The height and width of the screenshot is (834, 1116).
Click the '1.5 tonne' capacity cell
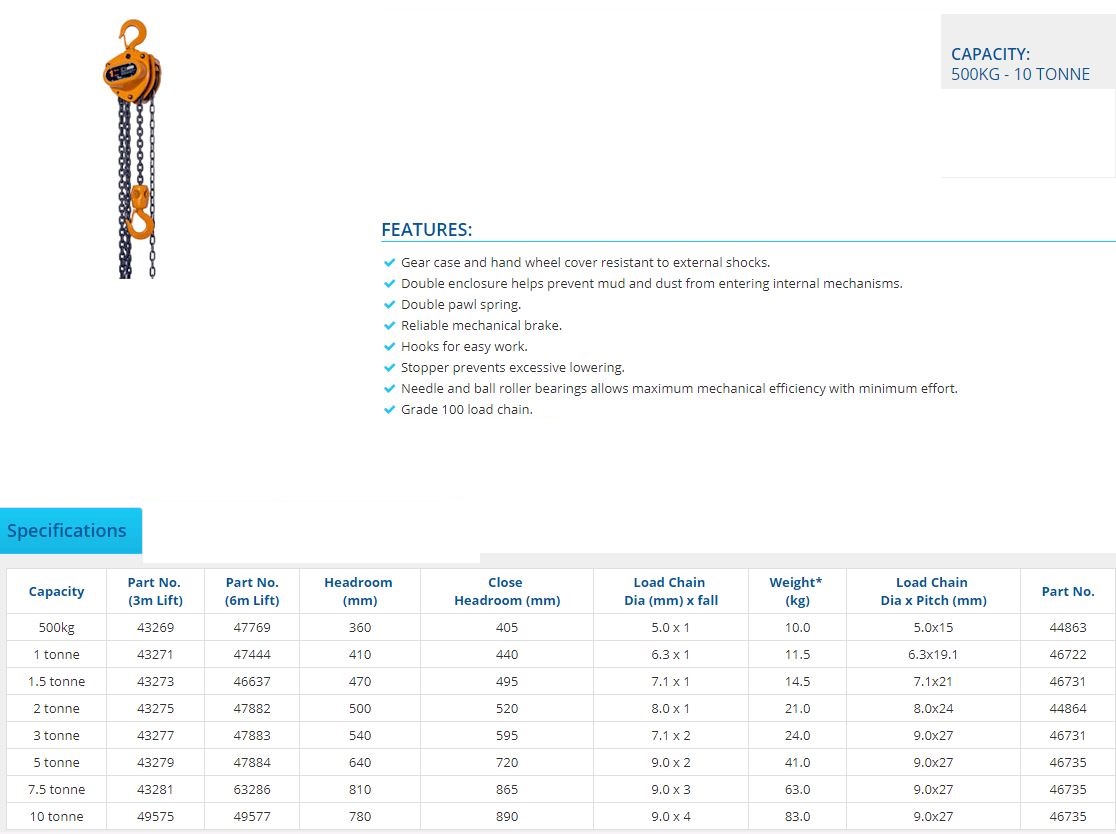click(56, 682)
